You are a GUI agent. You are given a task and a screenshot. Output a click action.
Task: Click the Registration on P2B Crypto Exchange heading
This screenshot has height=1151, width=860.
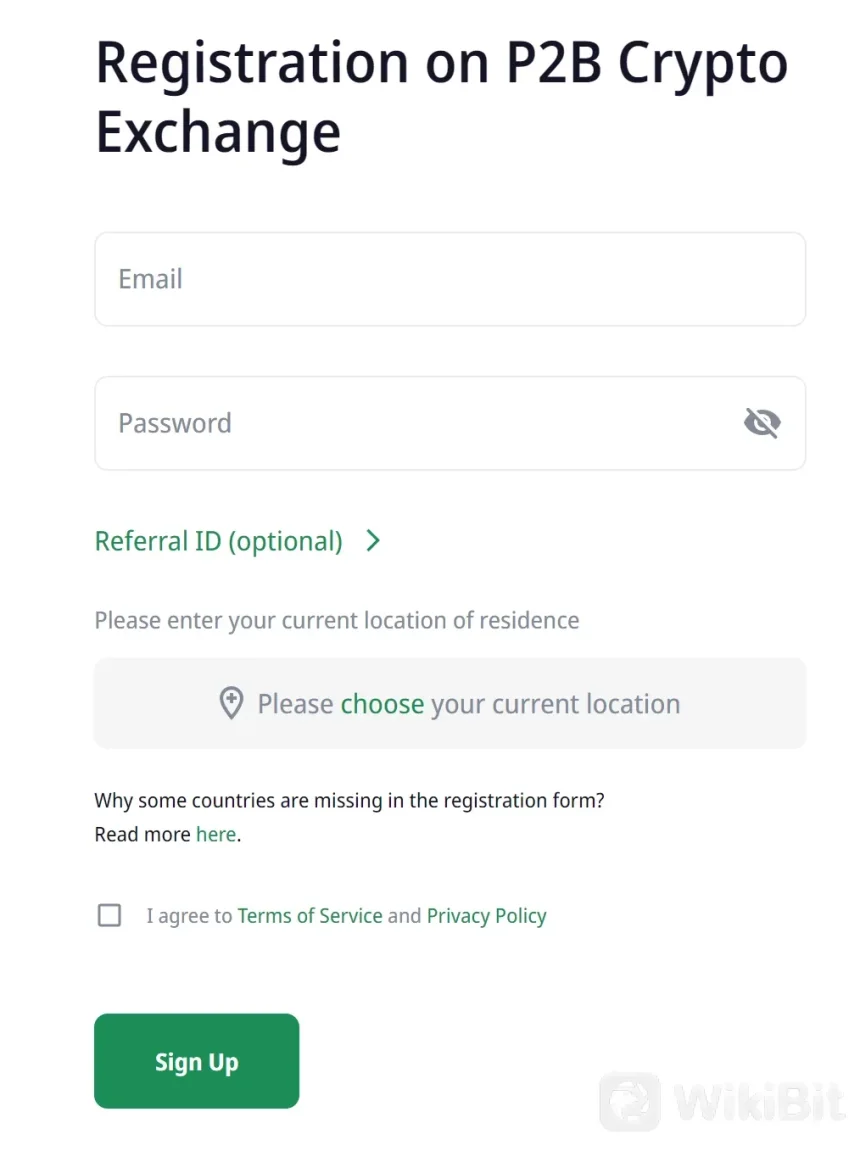441,97
